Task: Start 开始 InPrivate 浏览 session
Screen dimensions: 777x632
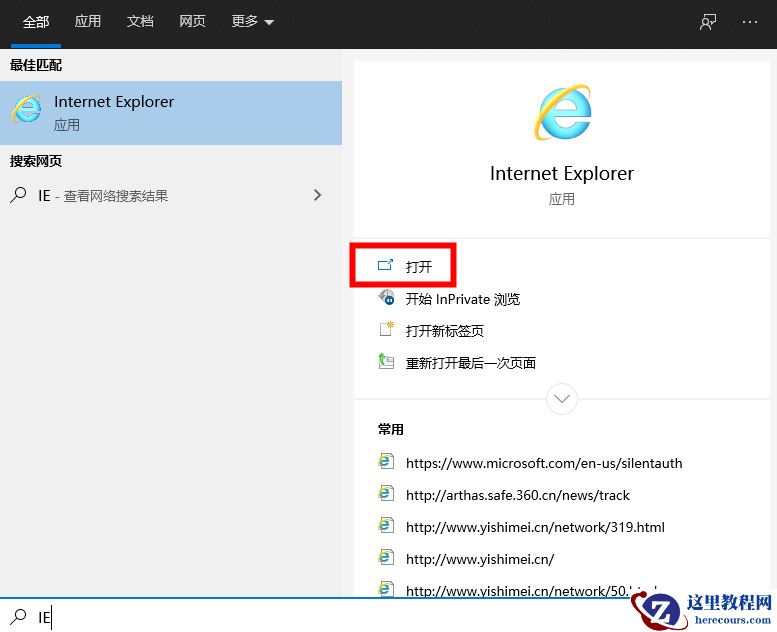Action: pos(463,299)
